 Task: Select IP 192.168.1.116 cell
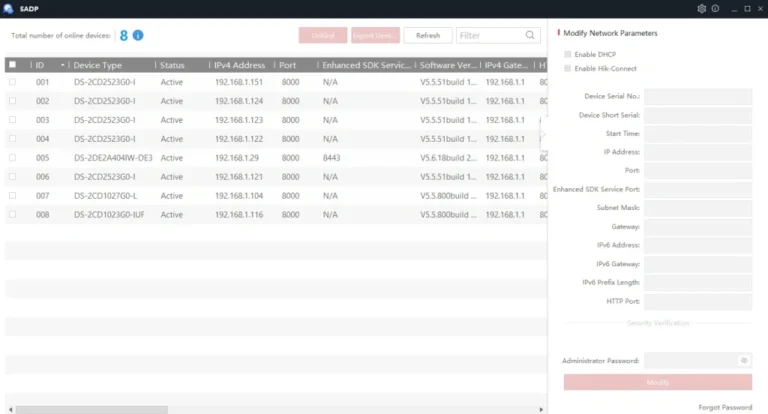point(239,215)
